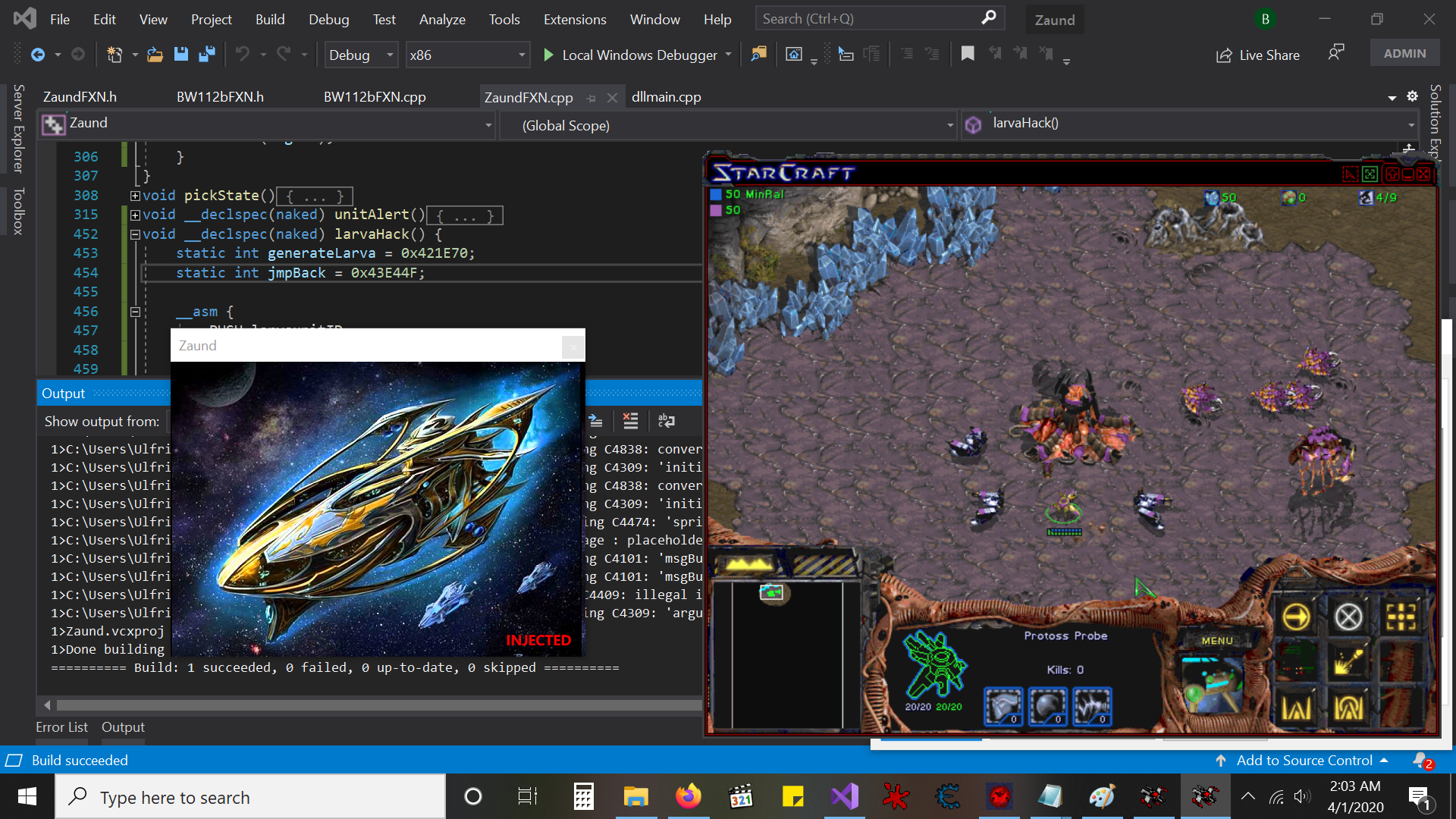Open the Zaund project scope dropdown
The width and height of the screenshot is (1456, 819).
click(x=268, y=124)
